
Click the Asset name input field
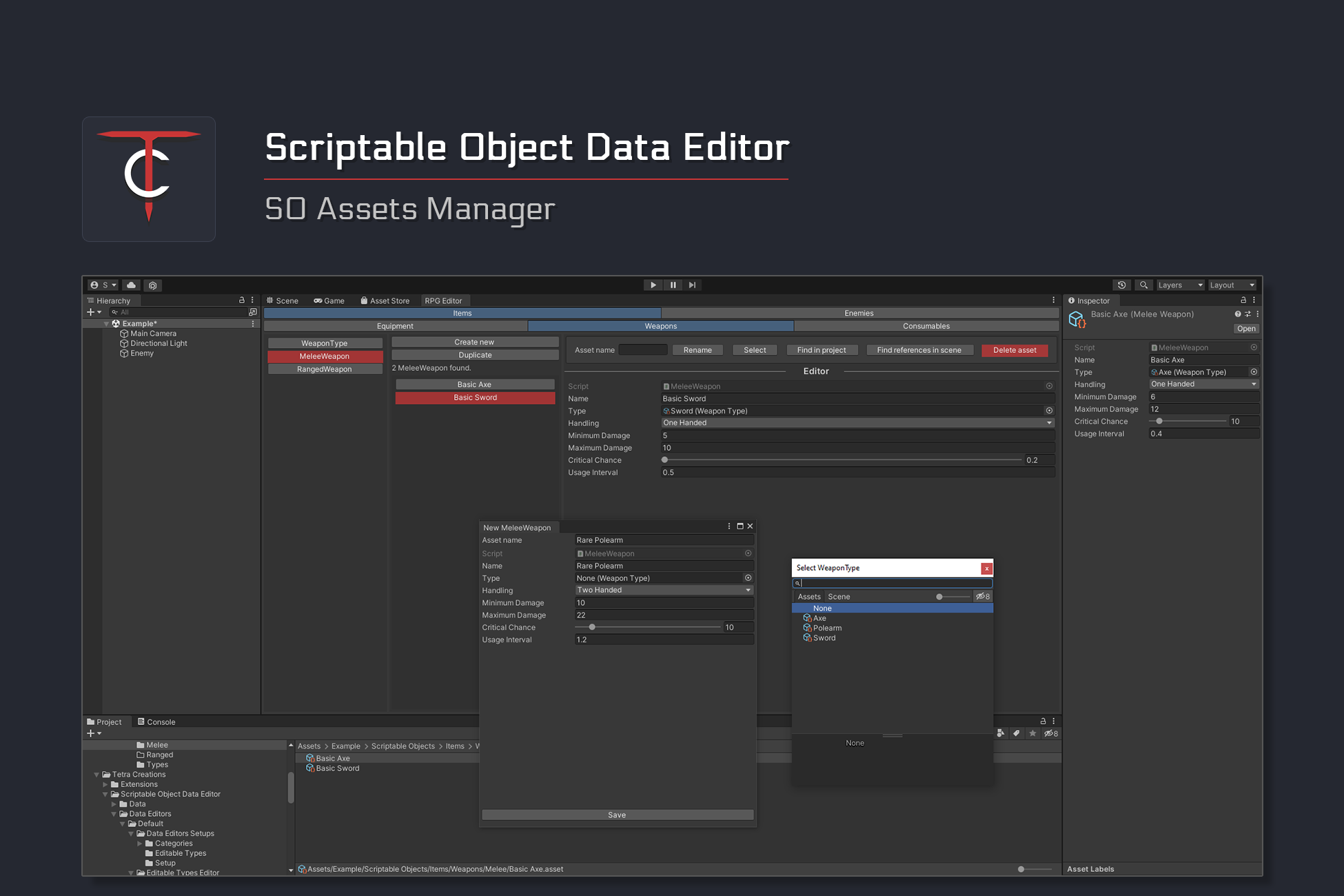point(643,350)
